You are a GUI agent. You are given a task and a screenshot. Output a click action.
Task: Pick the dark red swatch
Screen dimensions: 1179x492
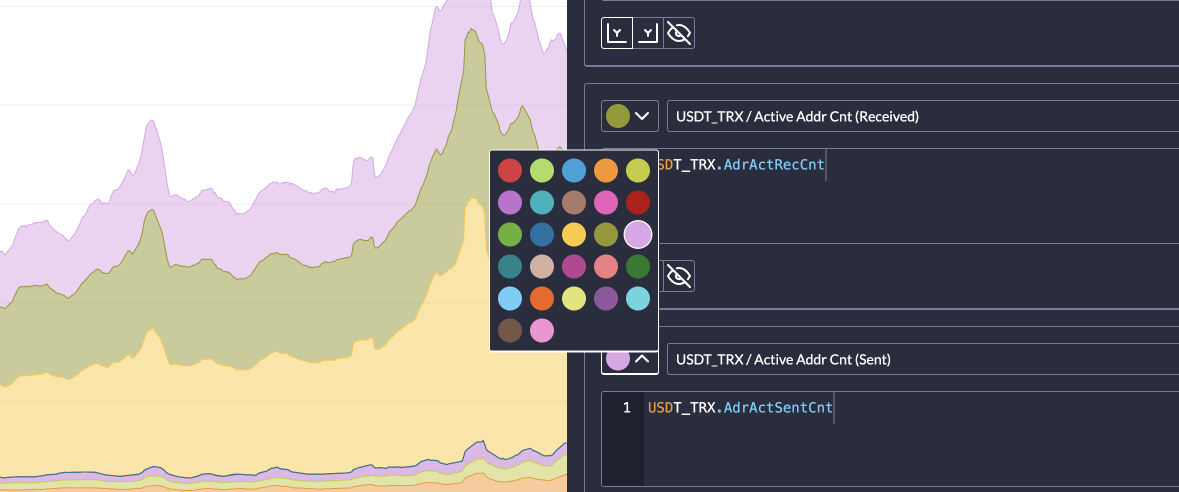[x=638, y=202]
